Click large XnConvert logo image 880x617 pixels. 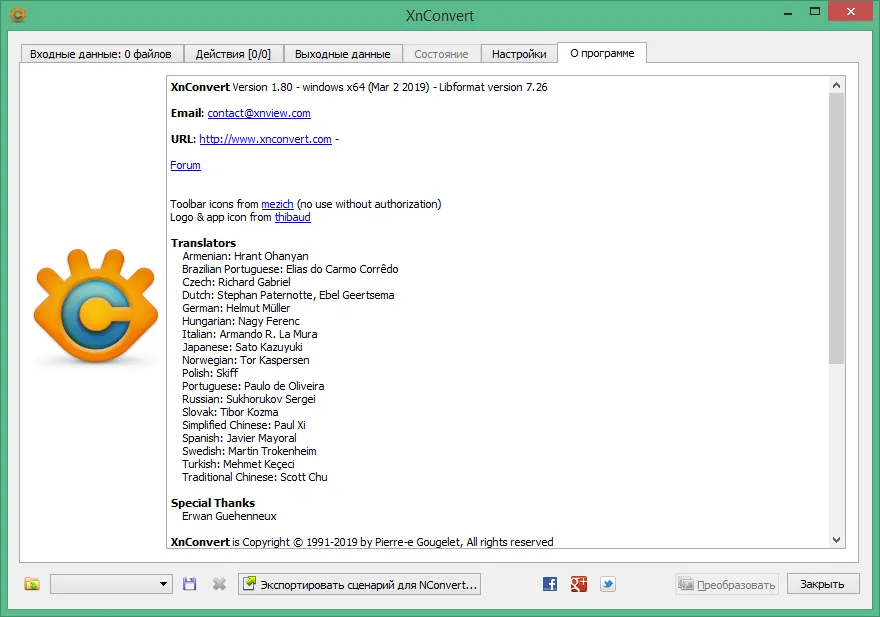click(95, 307)
